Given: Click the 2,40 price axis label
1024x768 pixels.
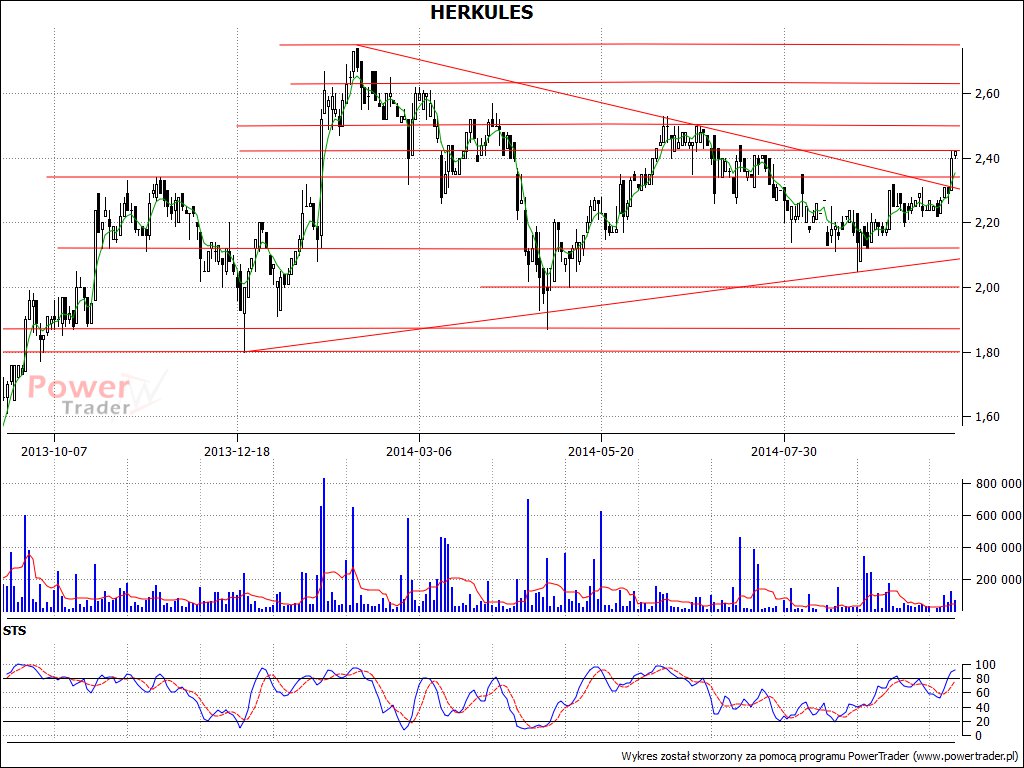Looking at the screenshot, I should 985,159.
